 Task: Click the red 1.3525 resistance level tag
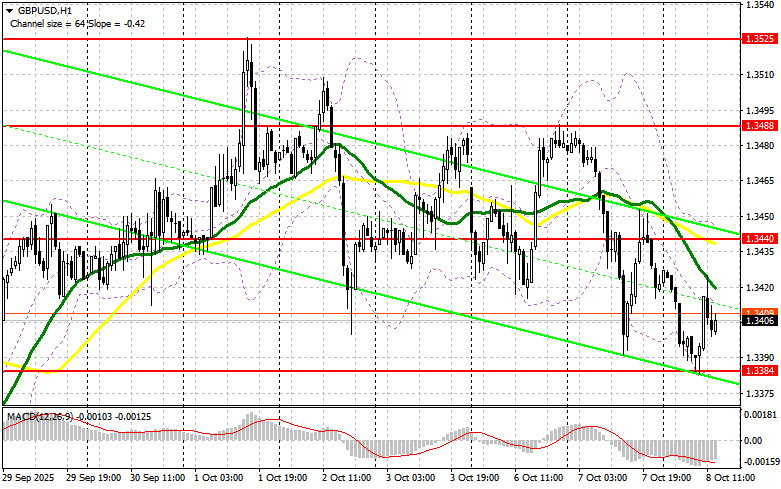point(760,39)
